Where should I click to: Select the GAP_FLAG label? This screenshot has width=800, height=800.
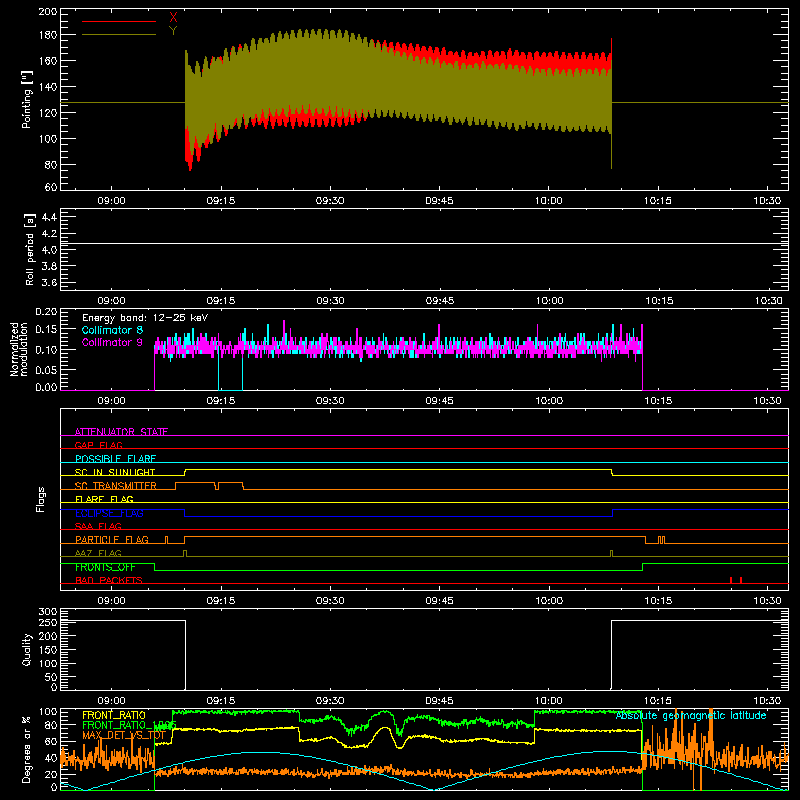[x=98, y=445]
